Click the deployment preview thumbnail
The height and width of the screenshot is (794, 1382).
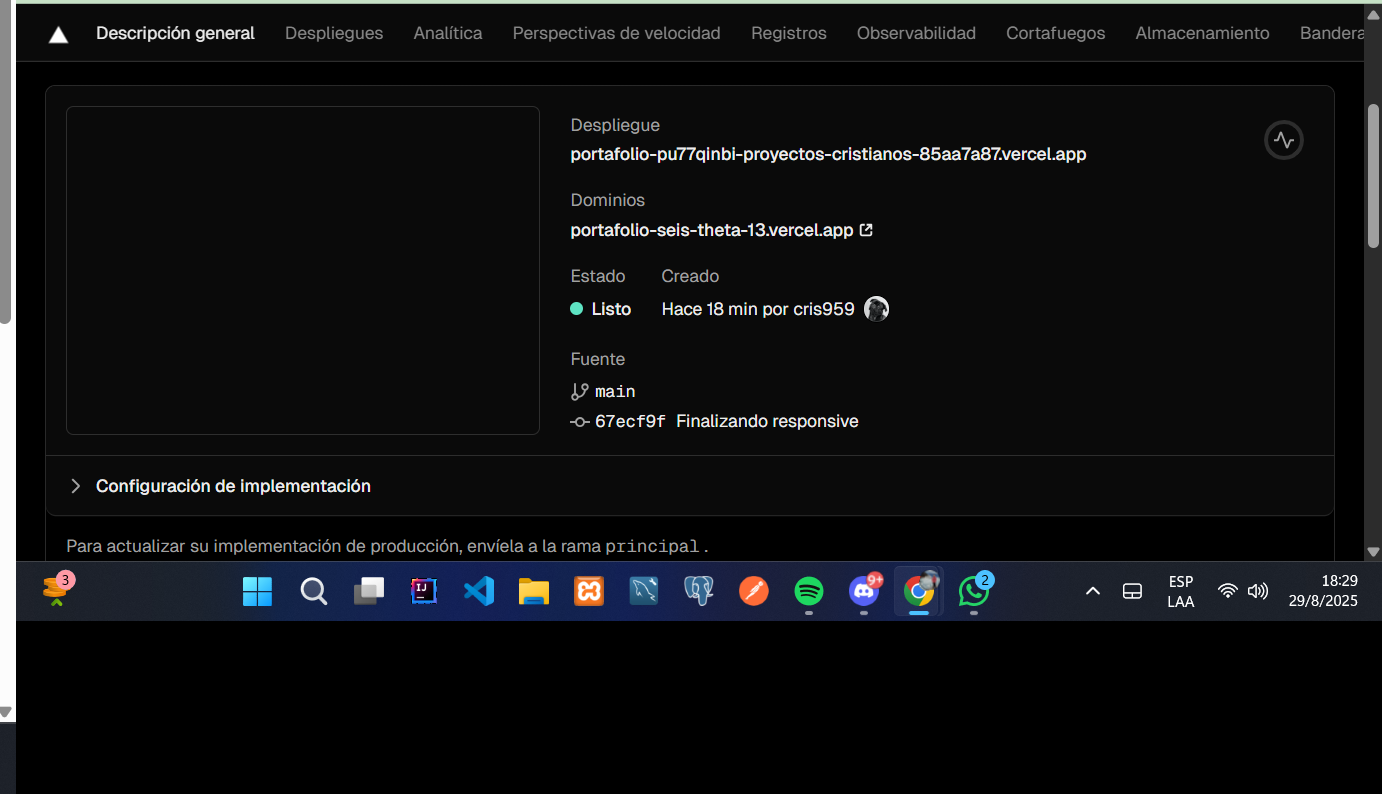coord(303,271)
